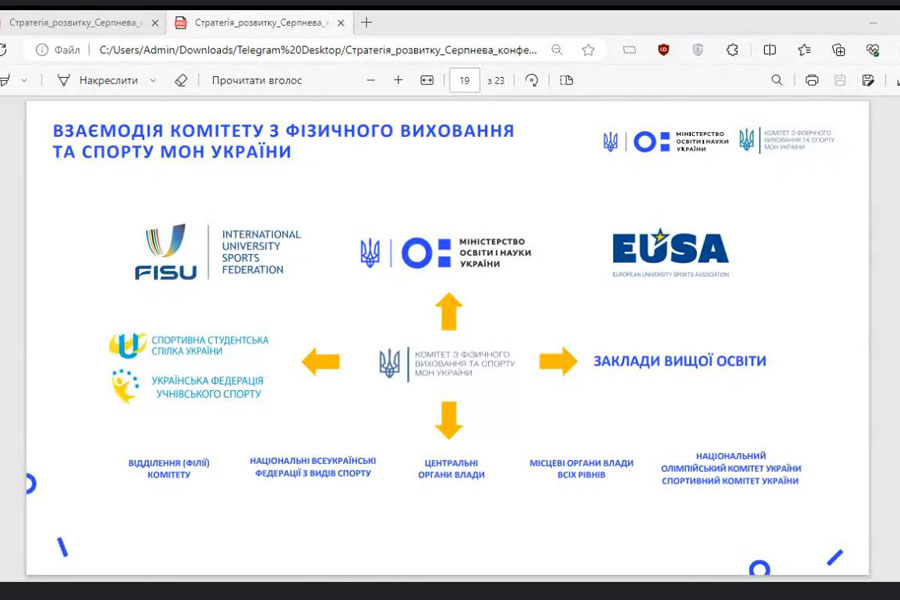Click НАЦІОНАЛЬНІ ВСЕУКРАЇНСЬКІ ФЕДЕРАЦІЇ З ВИДІВ СПОРТУ text
Viewport: 900px width, 600px height.
[313, 467]
